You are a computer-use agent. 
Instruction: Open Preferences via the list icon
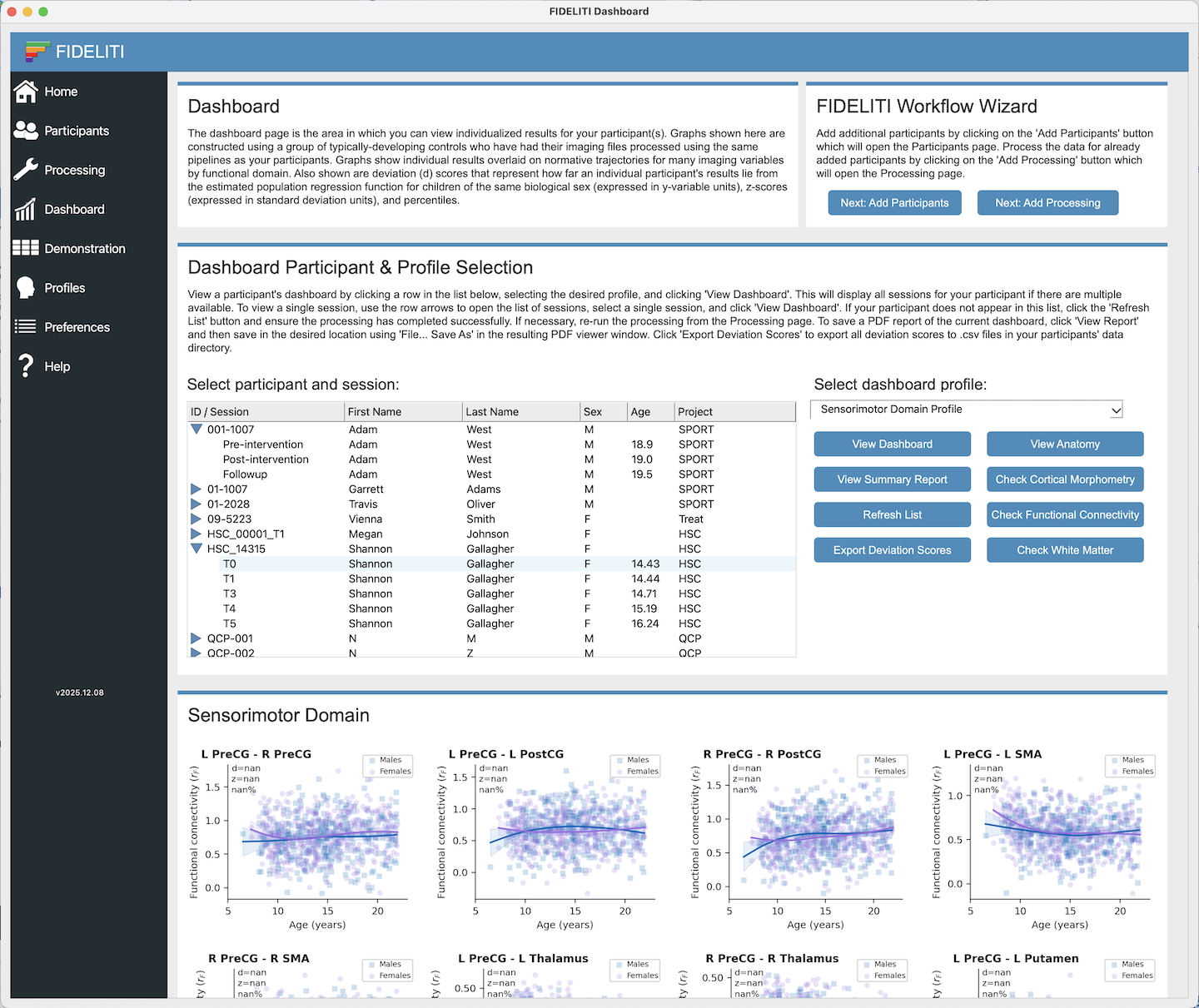[26, 327]
